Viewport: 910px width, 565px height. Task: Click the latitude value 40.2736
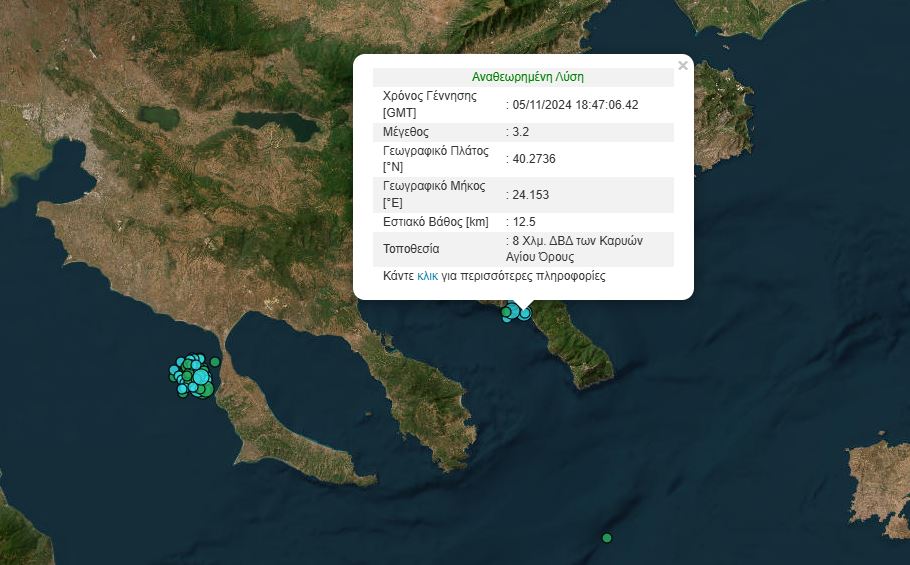pos(532,159)
